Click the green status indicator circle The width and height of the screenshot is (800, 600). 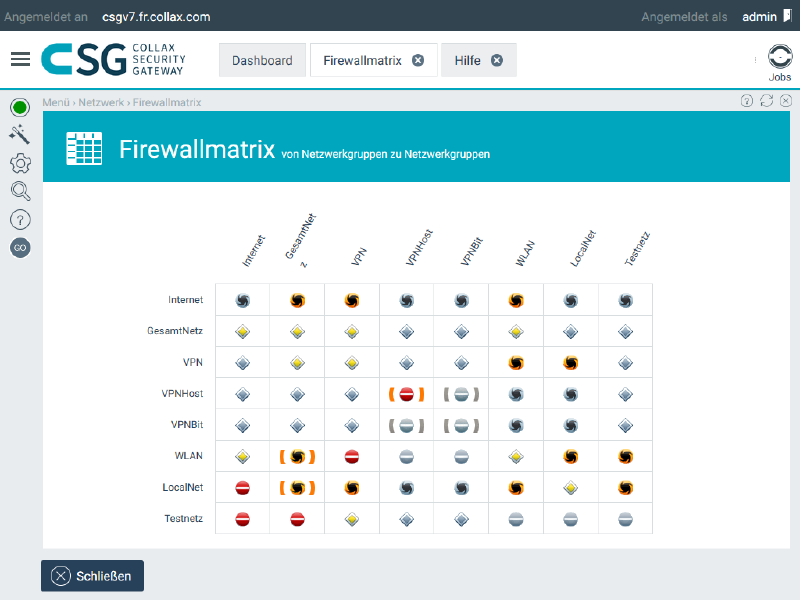[x=20, y=107]
